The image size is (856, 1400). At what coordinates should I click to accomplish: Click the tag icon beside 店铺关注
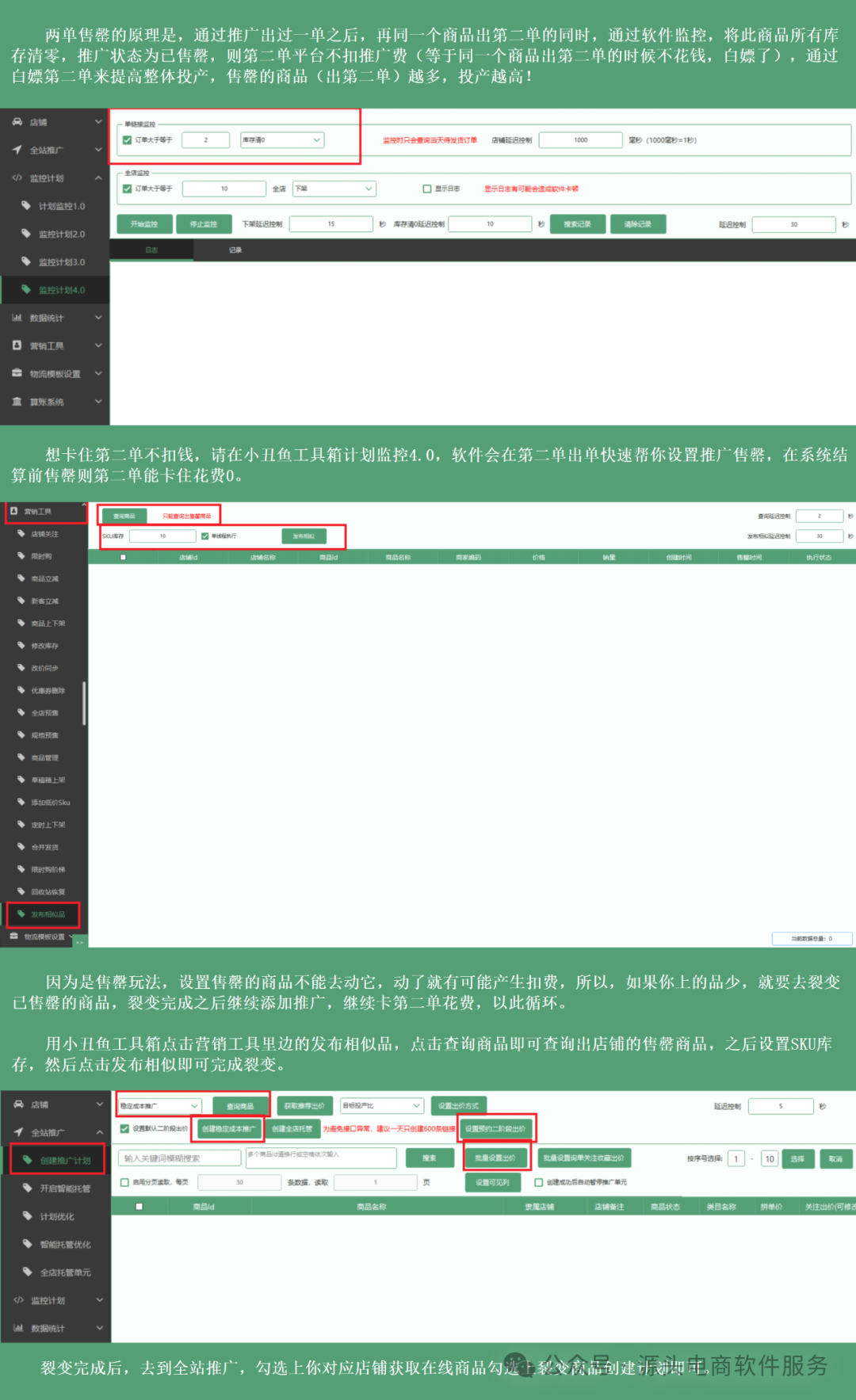(21, 534)
